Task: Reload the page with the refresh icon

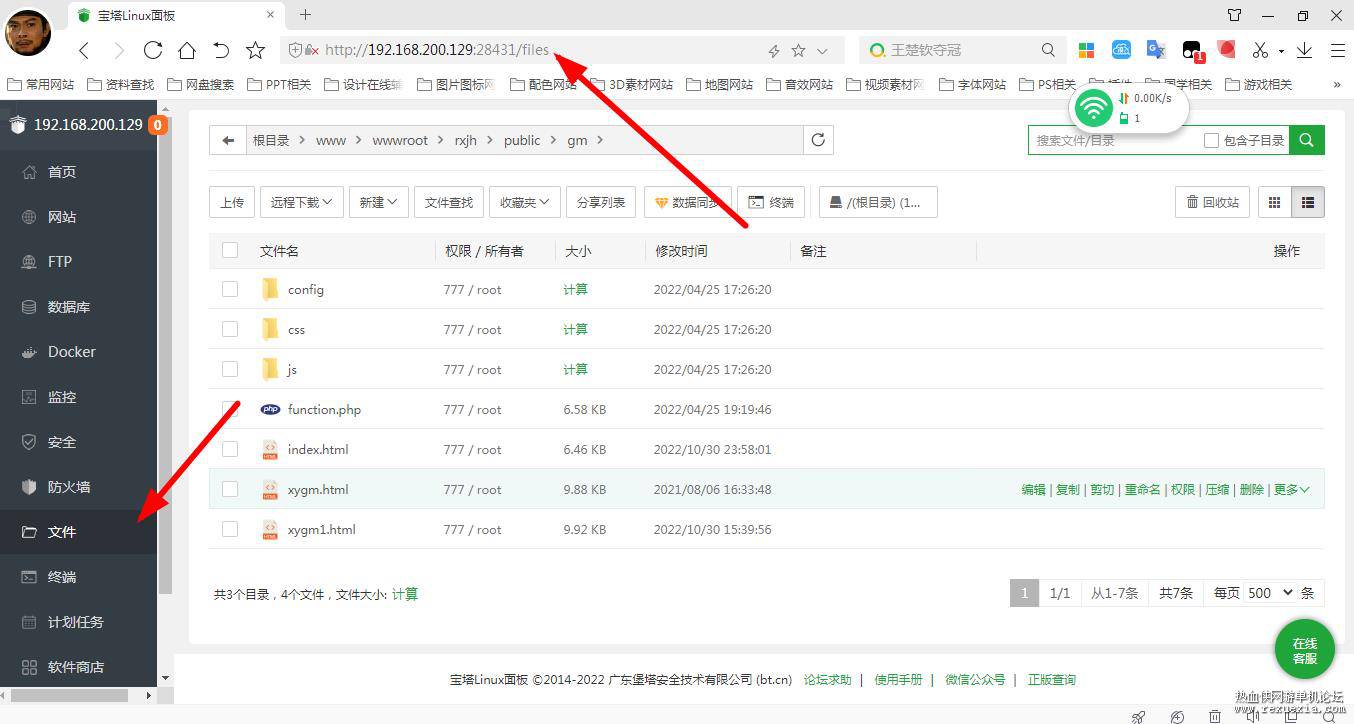Action: 153,50
